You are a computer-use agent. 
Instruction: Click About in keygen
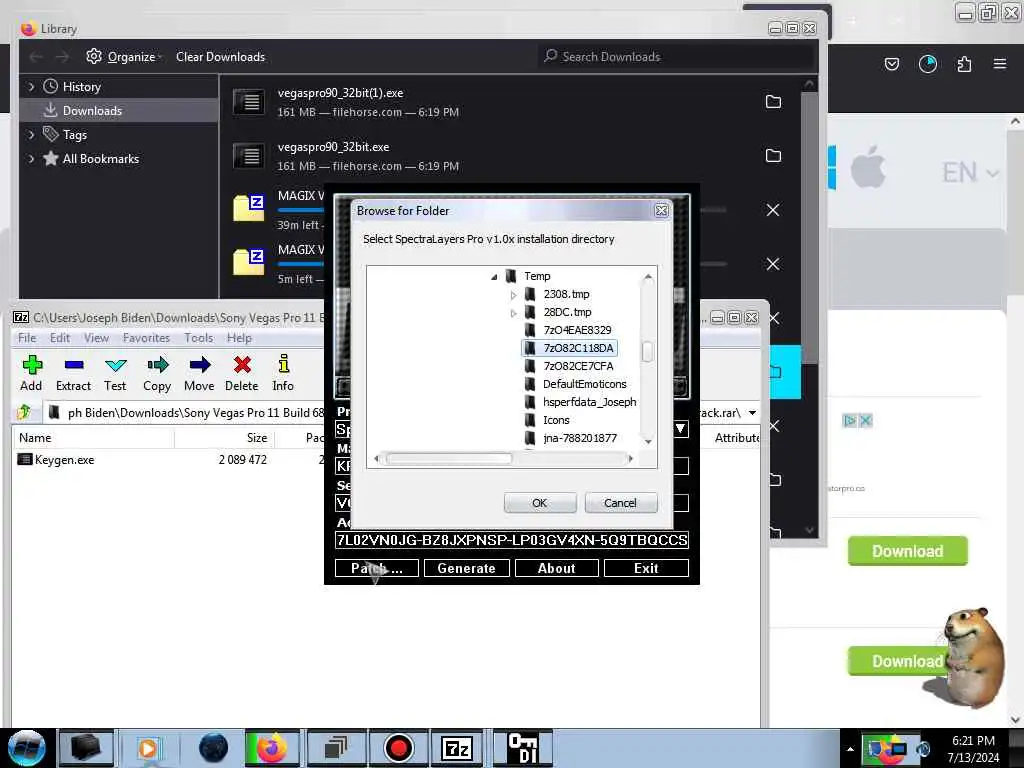(556, 568)
